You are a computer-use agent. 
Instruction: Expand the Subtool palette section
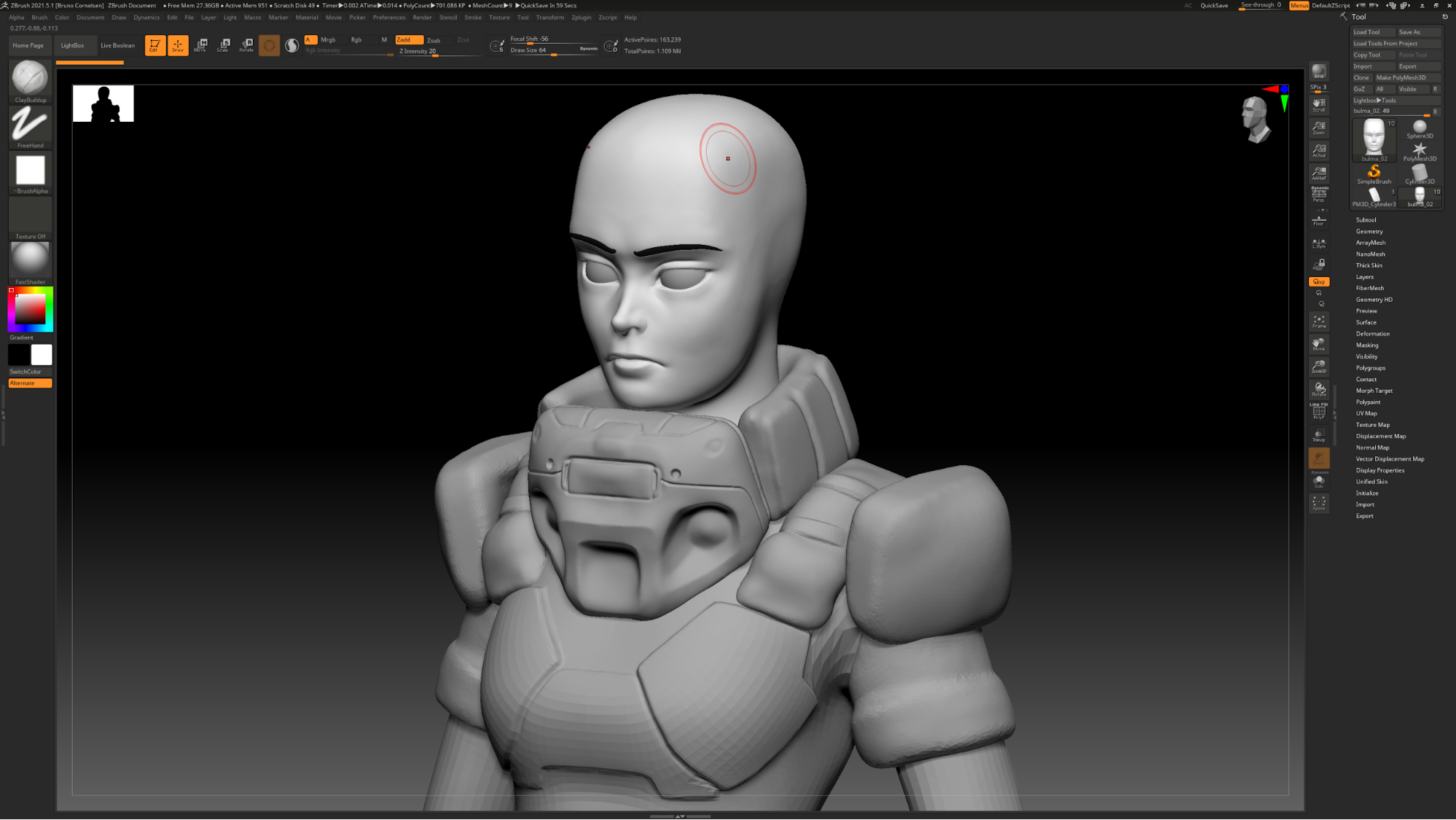point(1366,220)
